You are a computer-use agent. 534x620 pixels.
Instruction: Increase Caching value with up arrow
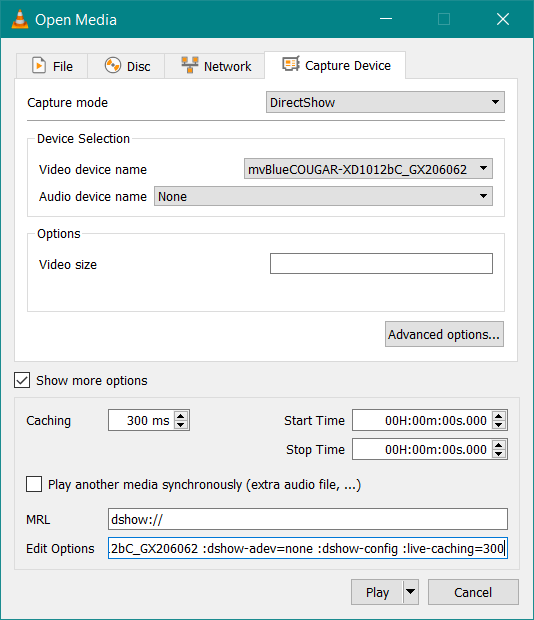coord(181,416)
